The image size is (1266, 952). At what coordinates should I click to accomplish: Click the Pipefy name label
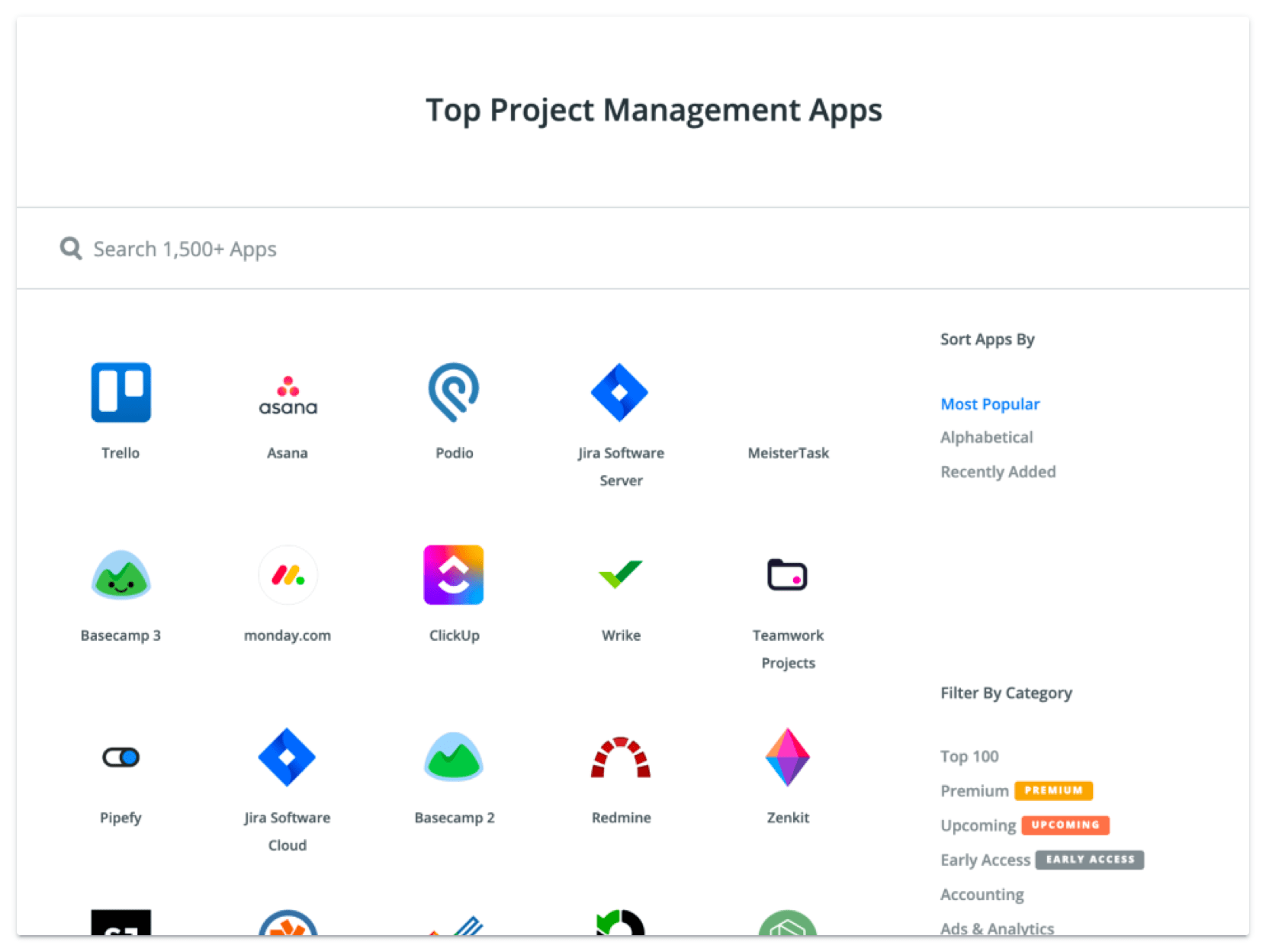click(120, 818)
